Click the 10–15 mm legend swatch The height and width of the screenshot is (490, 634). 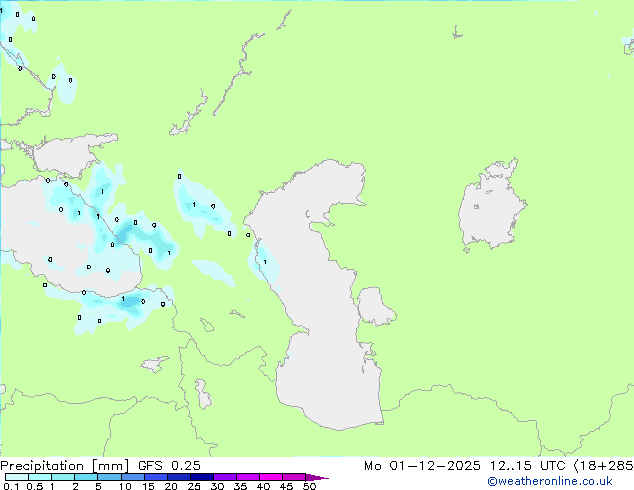(133, 477)
